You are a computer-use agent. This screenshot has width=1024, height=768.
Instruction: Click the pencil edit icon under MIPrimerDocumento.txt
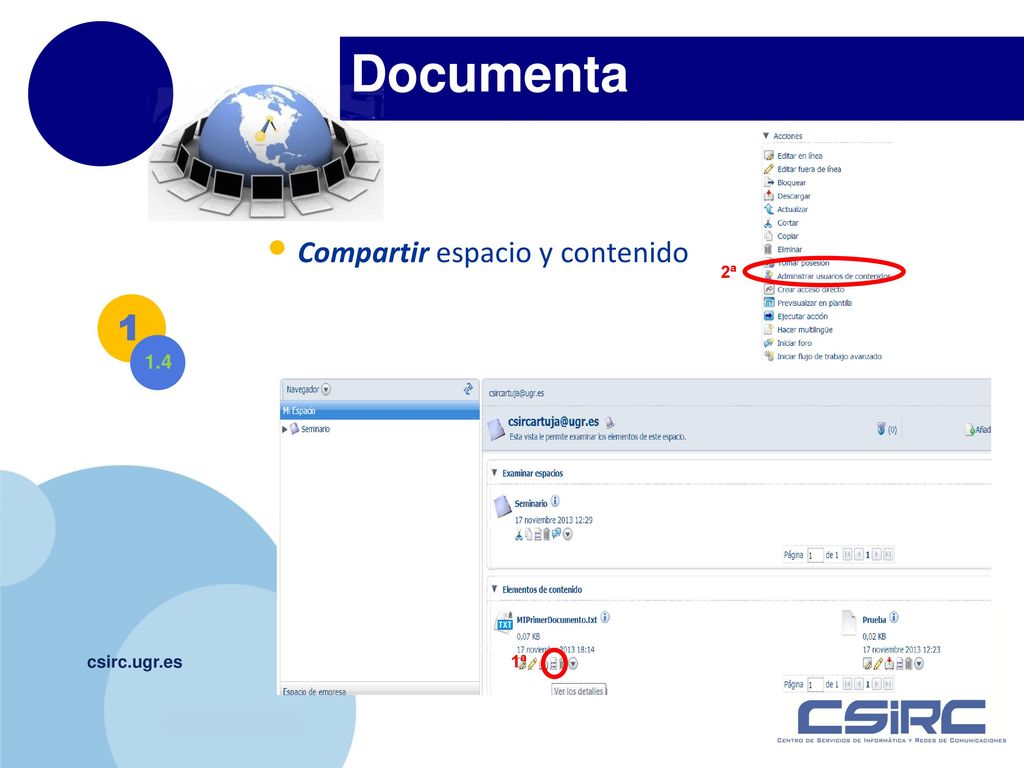pyautogui.click(x=532, y=664)
